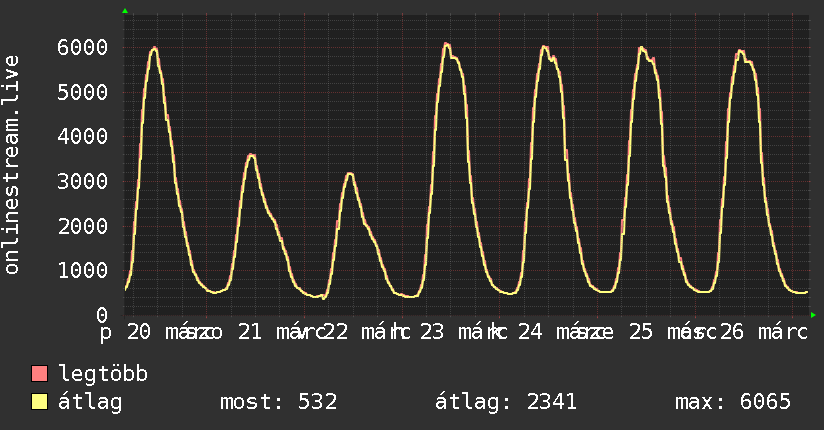The height and width of the screenshot is (430, 824).
Task: Click the 1000 y-axis label
Action: [x=83, y=270]
